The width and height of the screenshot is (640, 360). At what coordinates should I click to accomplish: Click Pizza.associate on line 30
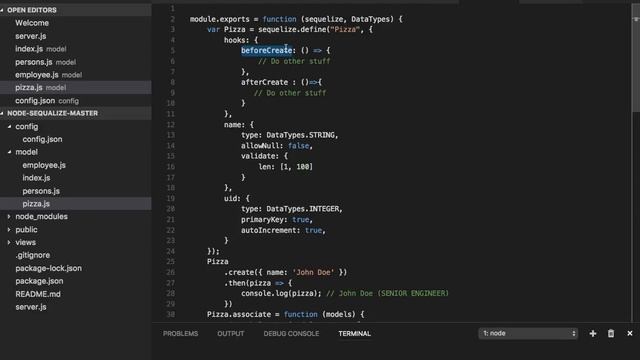pos(239,314)
